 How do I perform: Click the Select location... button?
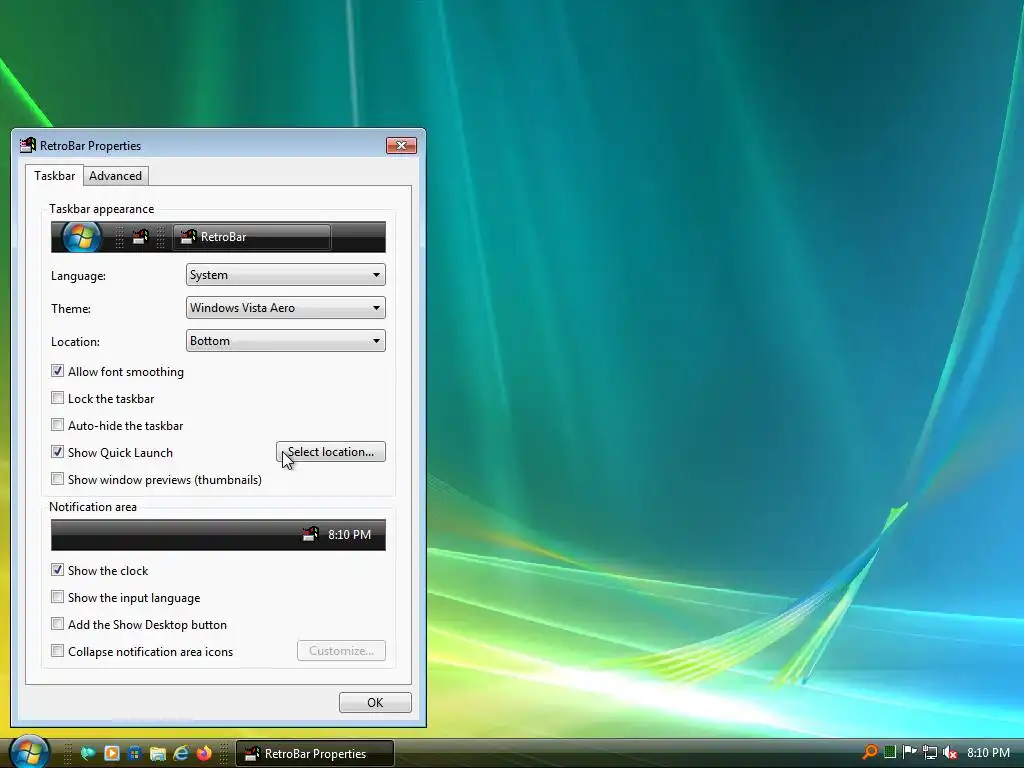[331, 452]
